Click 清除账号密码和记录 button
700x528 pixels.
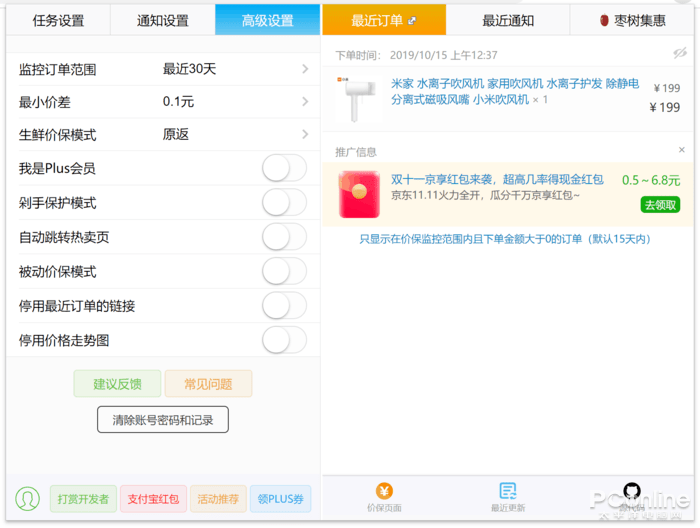pos(163,420)
